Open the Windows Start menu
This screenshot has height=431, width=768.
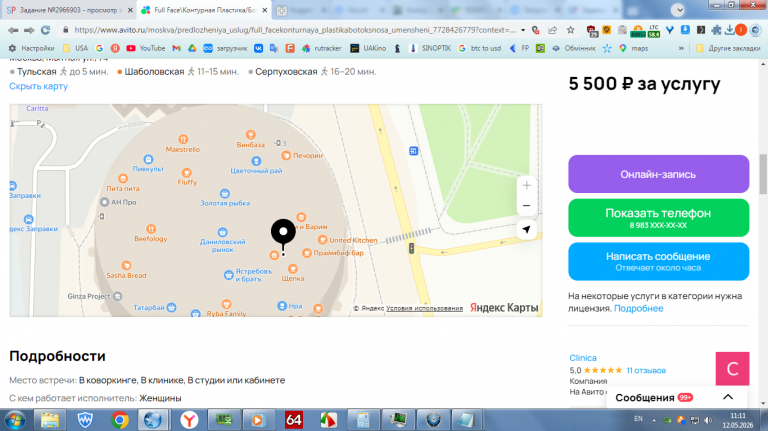click(x=15, y=420)
